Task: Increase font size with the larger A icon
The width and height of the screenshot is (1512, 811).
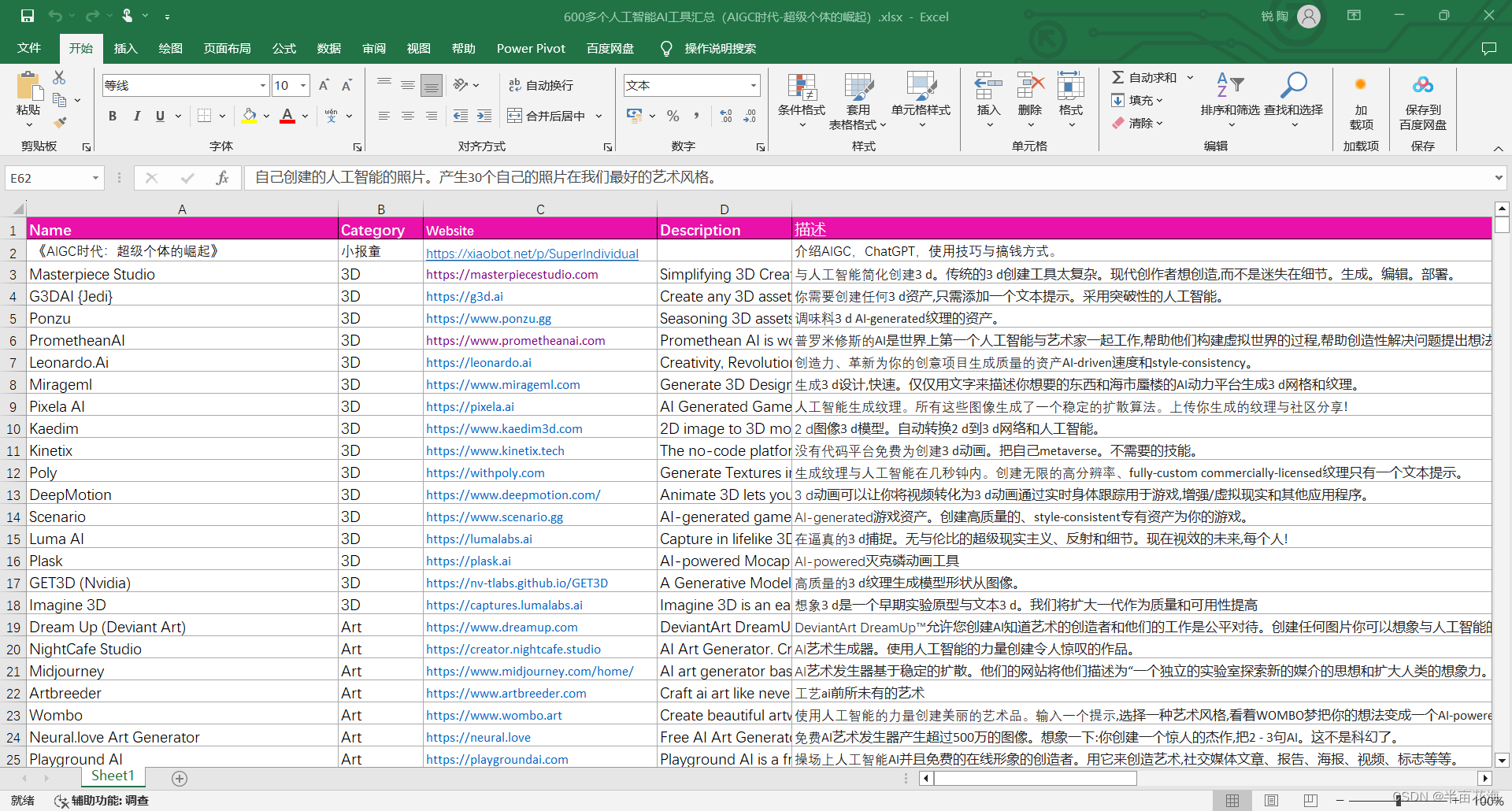Action: pyautogui.click(x=324, y=85)
